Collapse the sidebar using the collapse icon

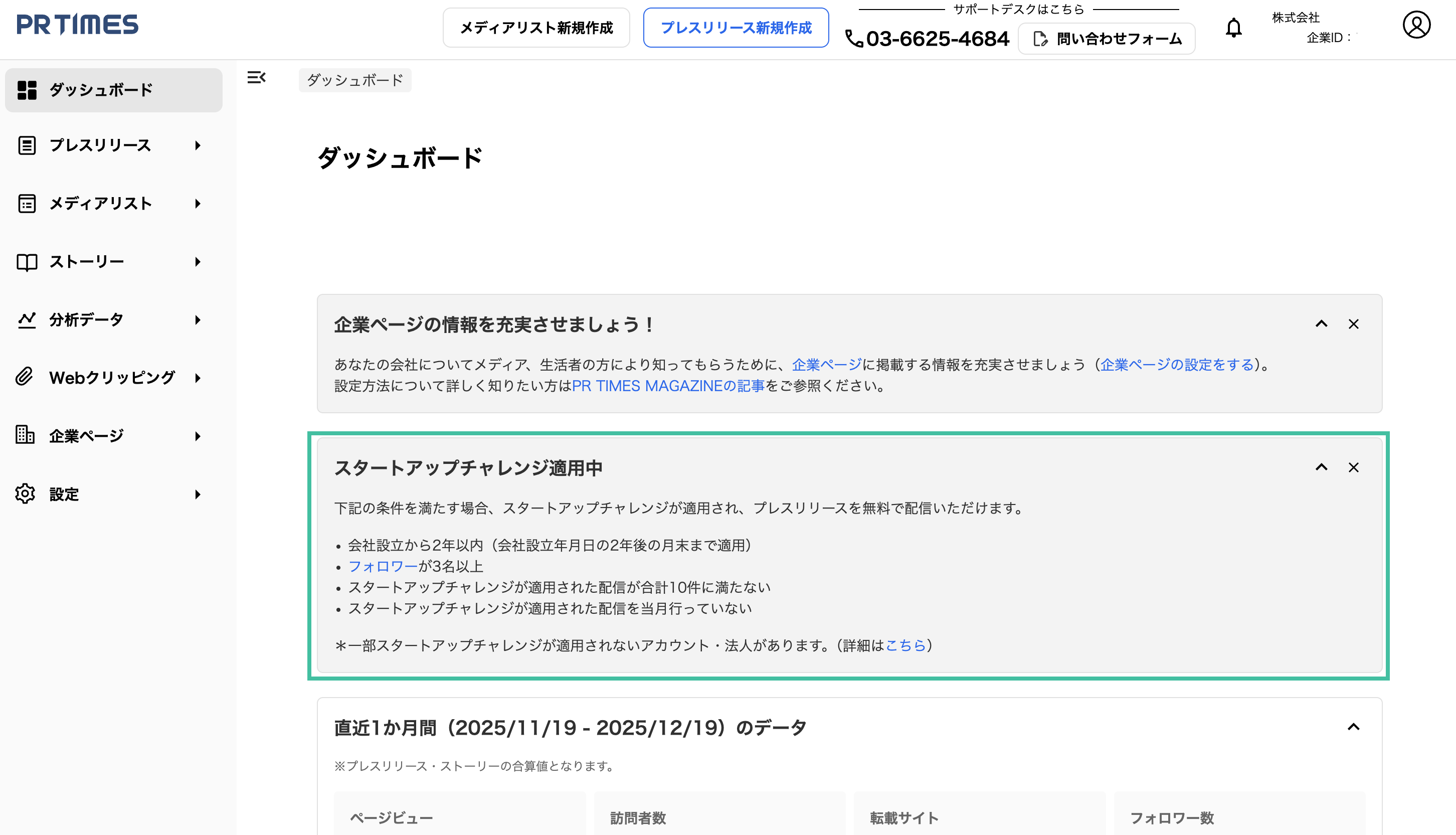256,78
